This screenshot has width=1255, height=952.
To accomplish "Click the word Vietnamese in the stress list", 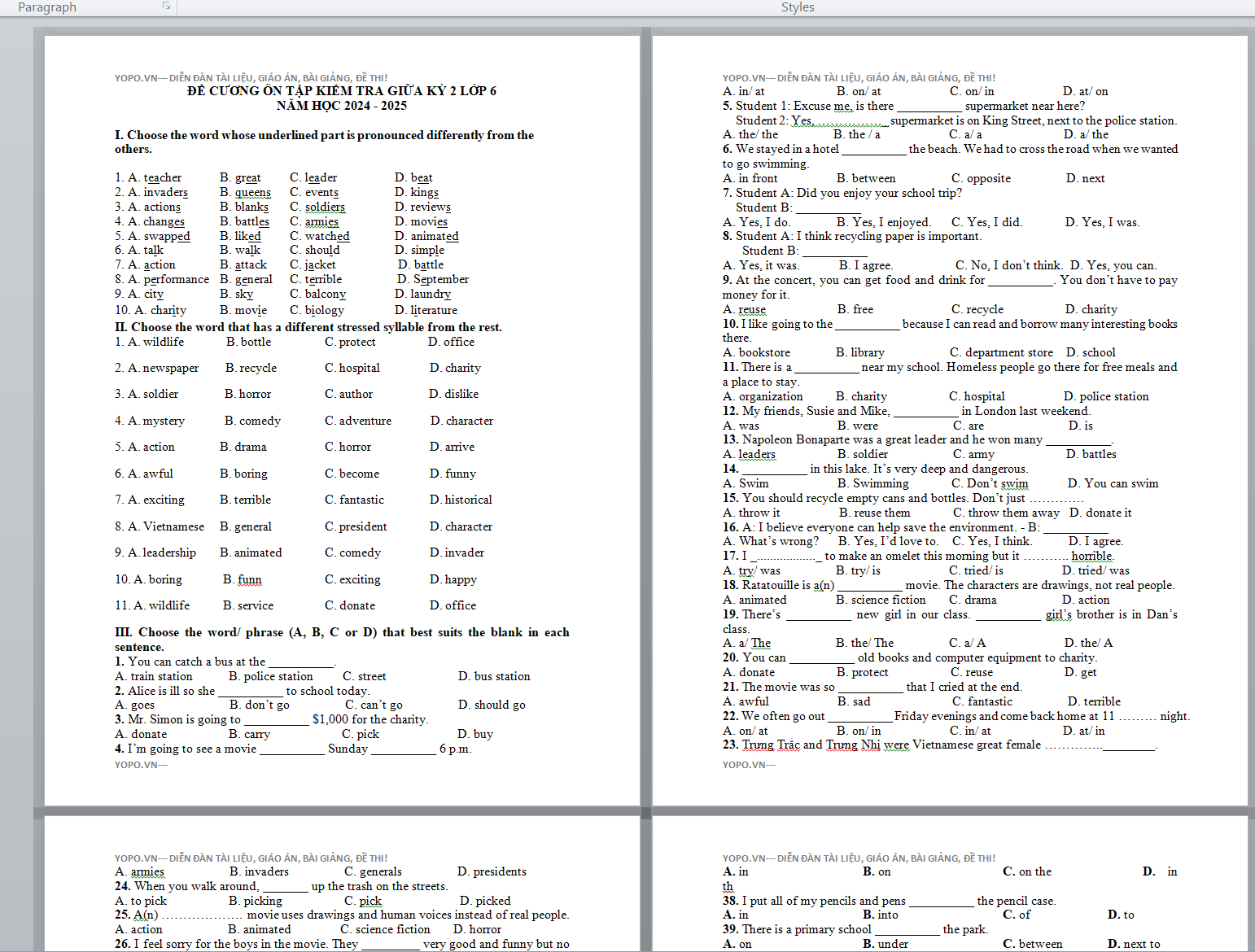I will click(x=173, y=526).
